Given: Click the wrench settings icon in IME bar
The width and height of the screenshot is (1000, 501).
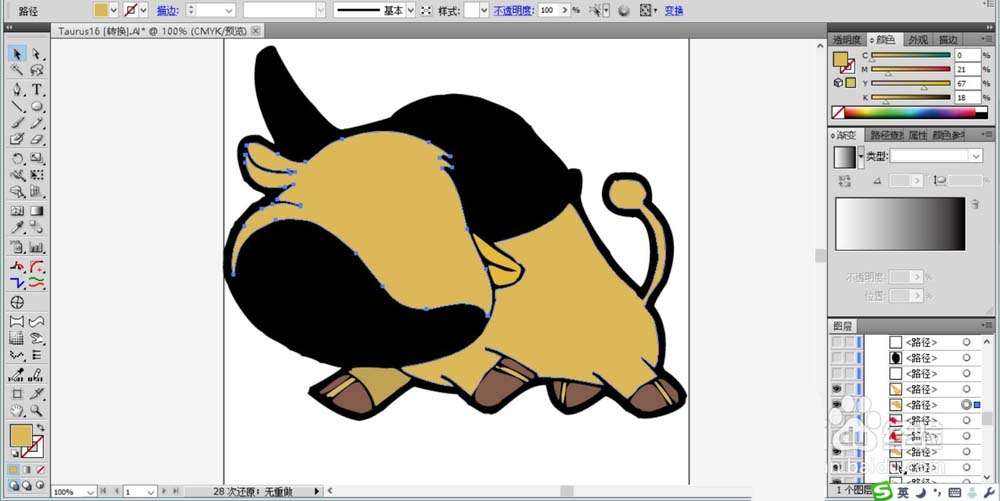Looking at the screenshot, I should [x=989, y=493].
